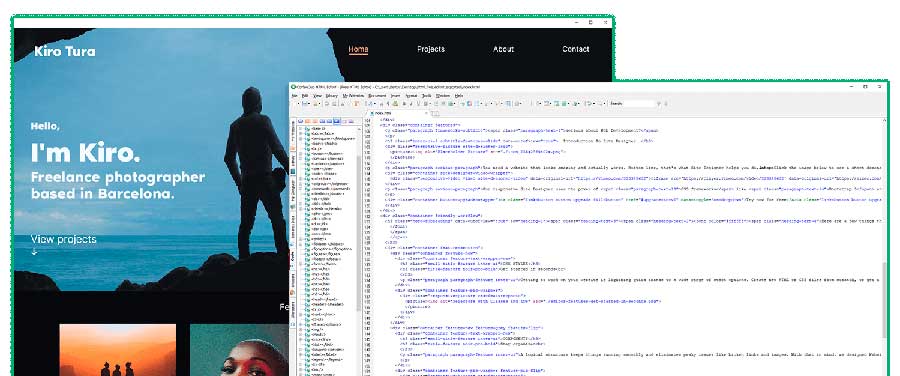Viewport: 900px width, 376px height.
Task: Open the Edit menu in HTML editor
Action: pyautogui.click(x=305, y=95)
